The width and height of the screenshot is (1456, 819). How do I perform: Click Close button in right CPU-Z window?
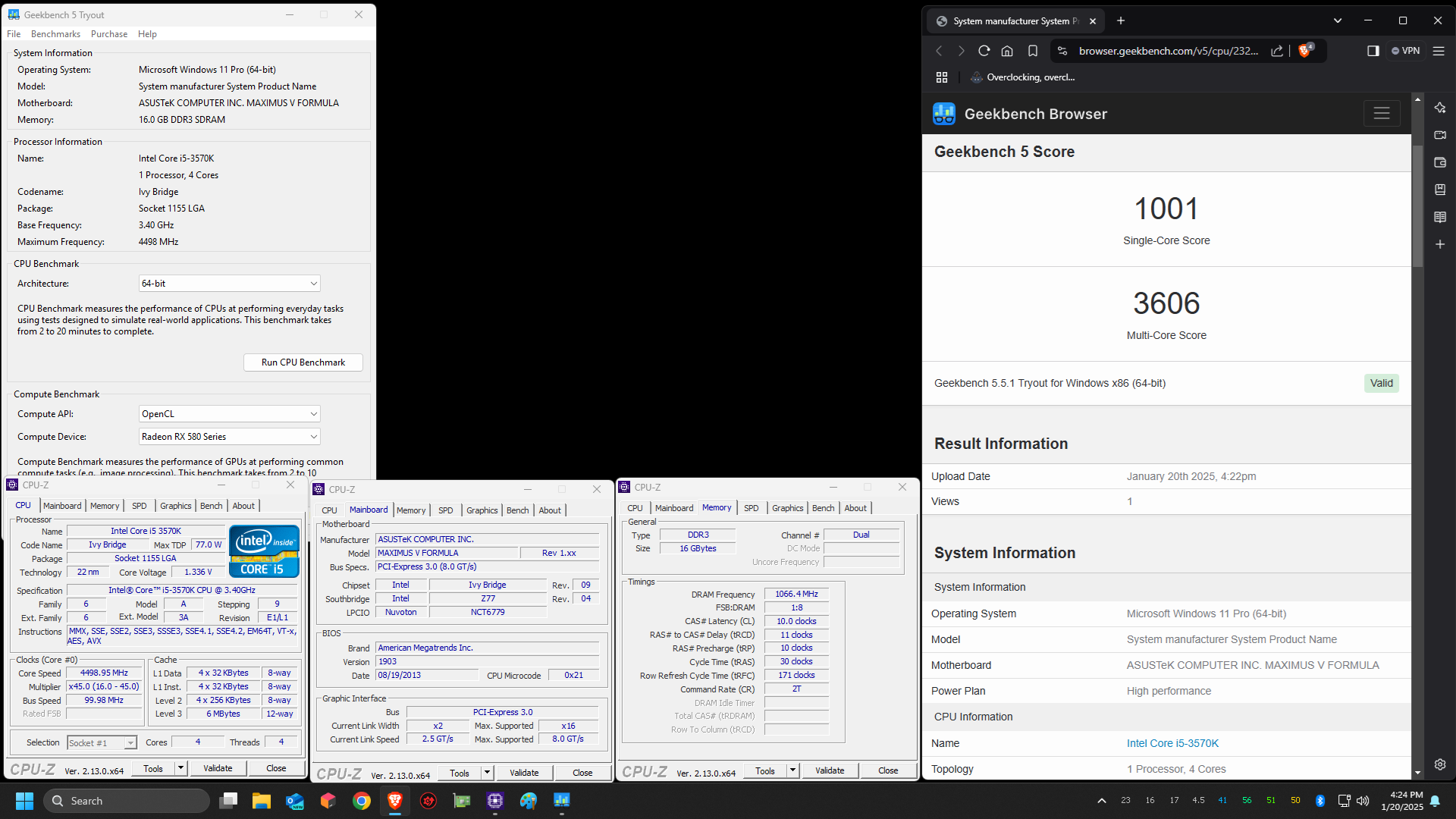[888, 770]
